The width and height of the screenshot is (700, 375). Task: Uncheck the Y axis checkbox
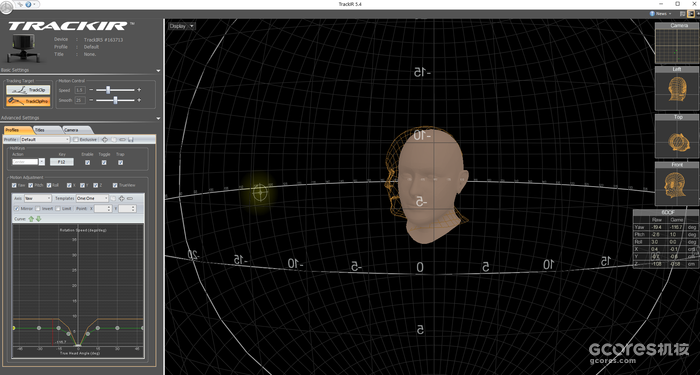[83, 185]
